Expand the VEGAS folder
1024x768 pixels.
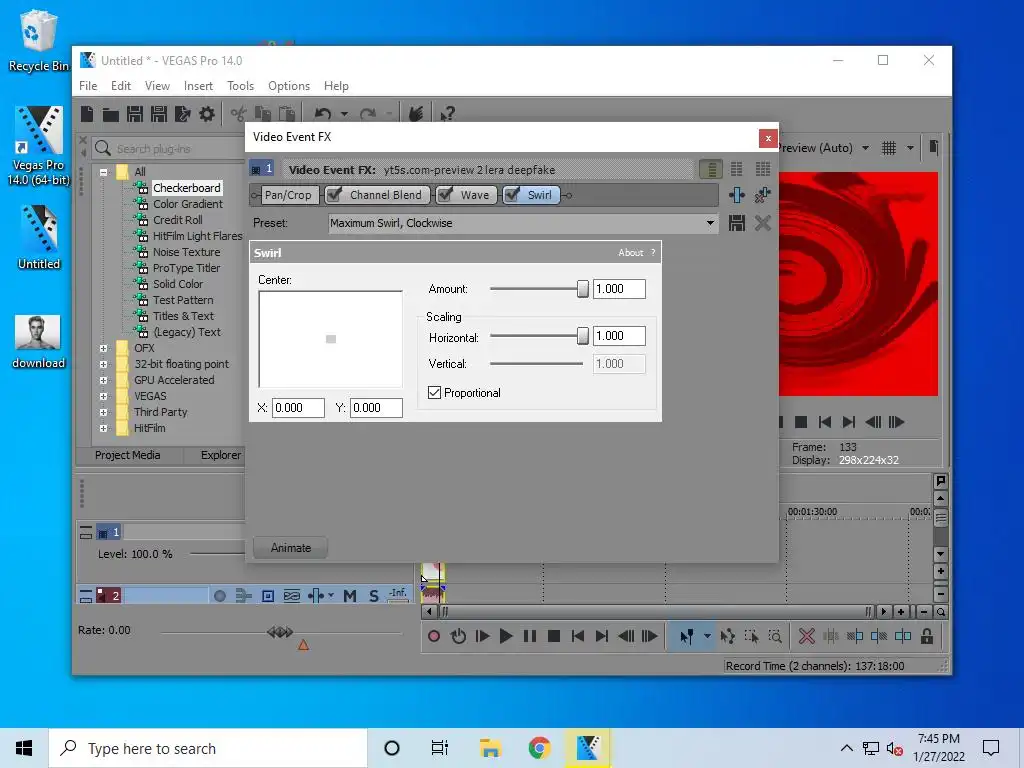[103, 396]
